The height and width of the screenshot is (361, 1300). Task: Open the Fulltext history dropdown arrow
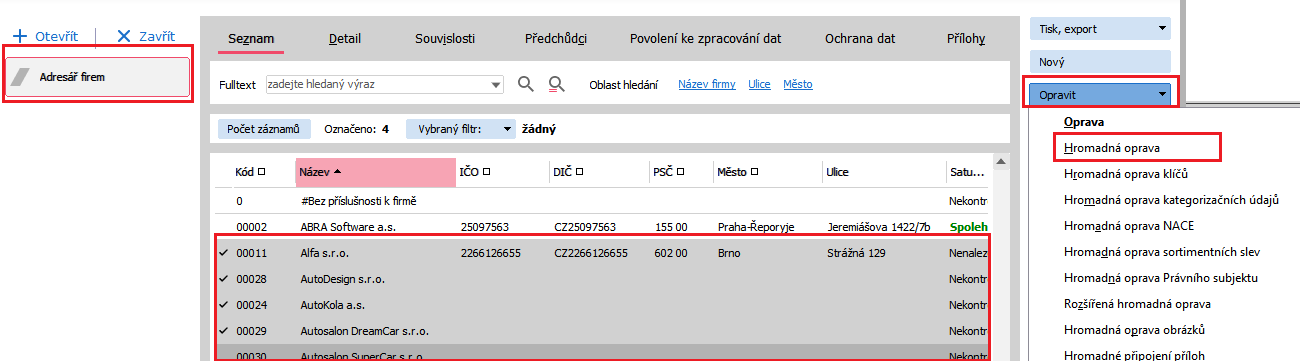coord(497,85)
